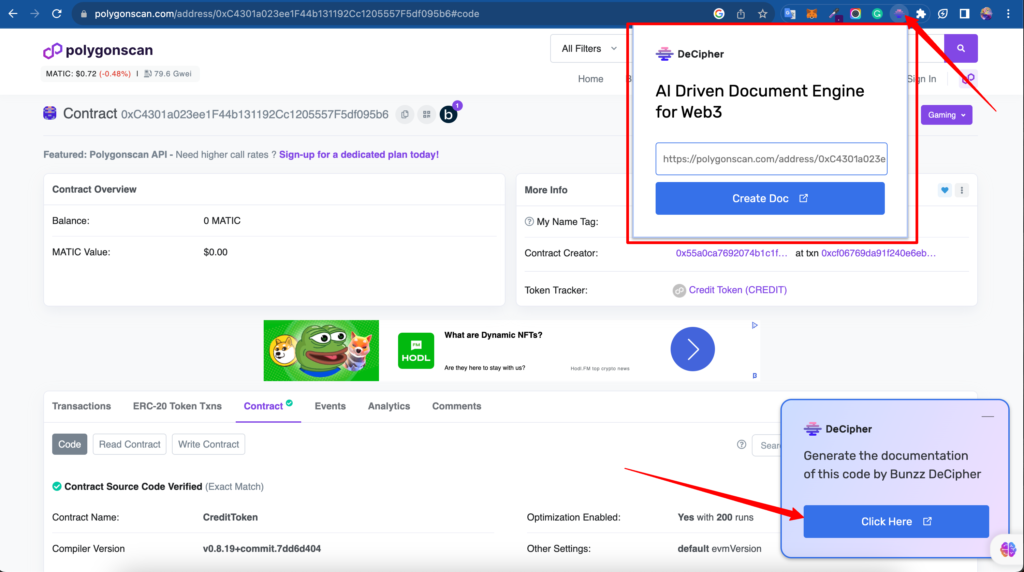Select the Contract tab
The height and width of the screenshot is (572, 1024).
(268, 406)
